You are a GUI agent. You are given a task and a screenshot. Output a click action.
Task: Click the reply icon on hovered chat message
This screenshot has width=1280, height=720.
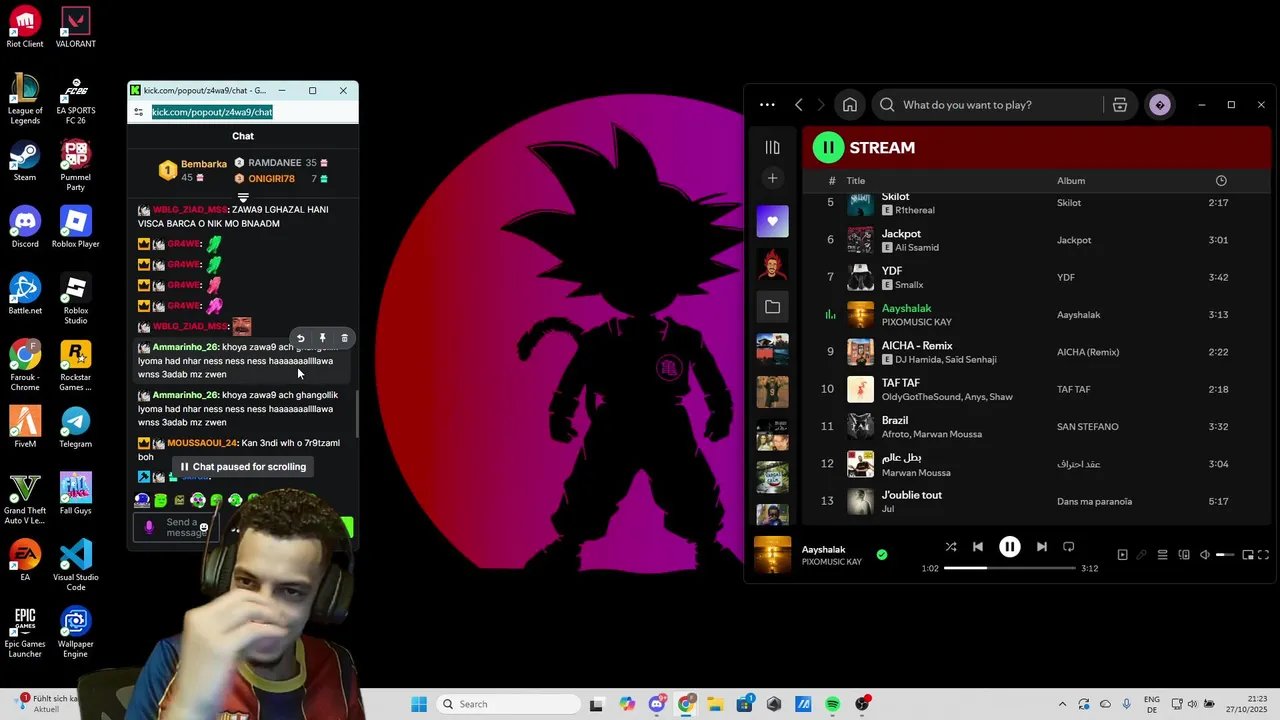pyautogui.click(x=300, y=338)
